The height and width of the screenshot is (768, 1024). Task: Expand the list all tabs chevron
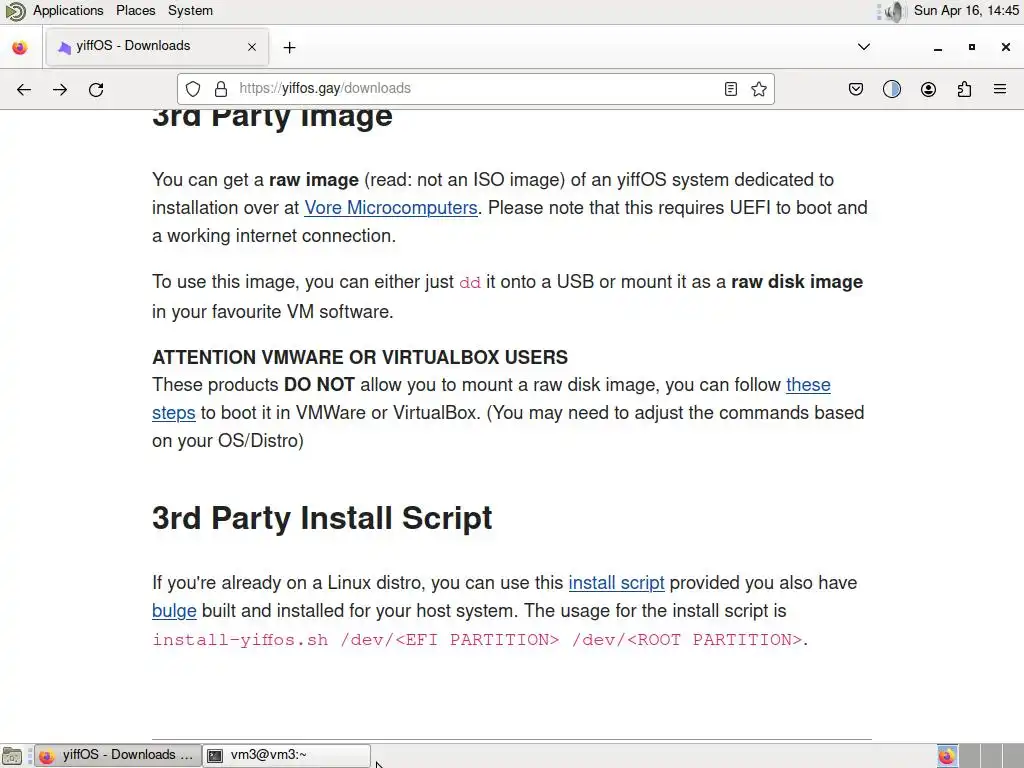click(863, 47)
